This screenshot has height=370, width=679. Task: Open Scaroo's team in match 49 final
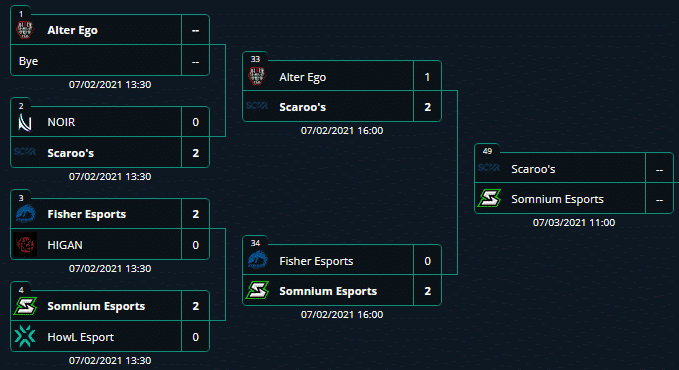coord(533,169)
